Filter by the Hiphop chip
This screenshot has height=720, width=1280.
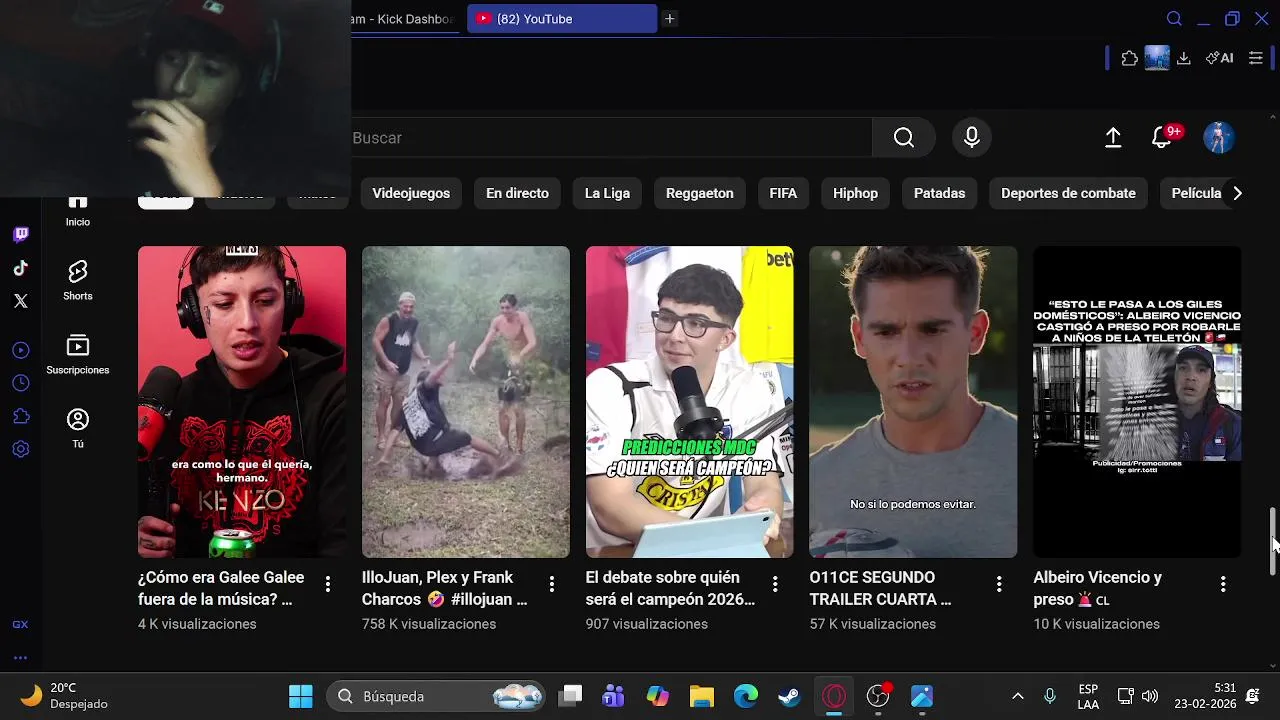coord(855,193)
